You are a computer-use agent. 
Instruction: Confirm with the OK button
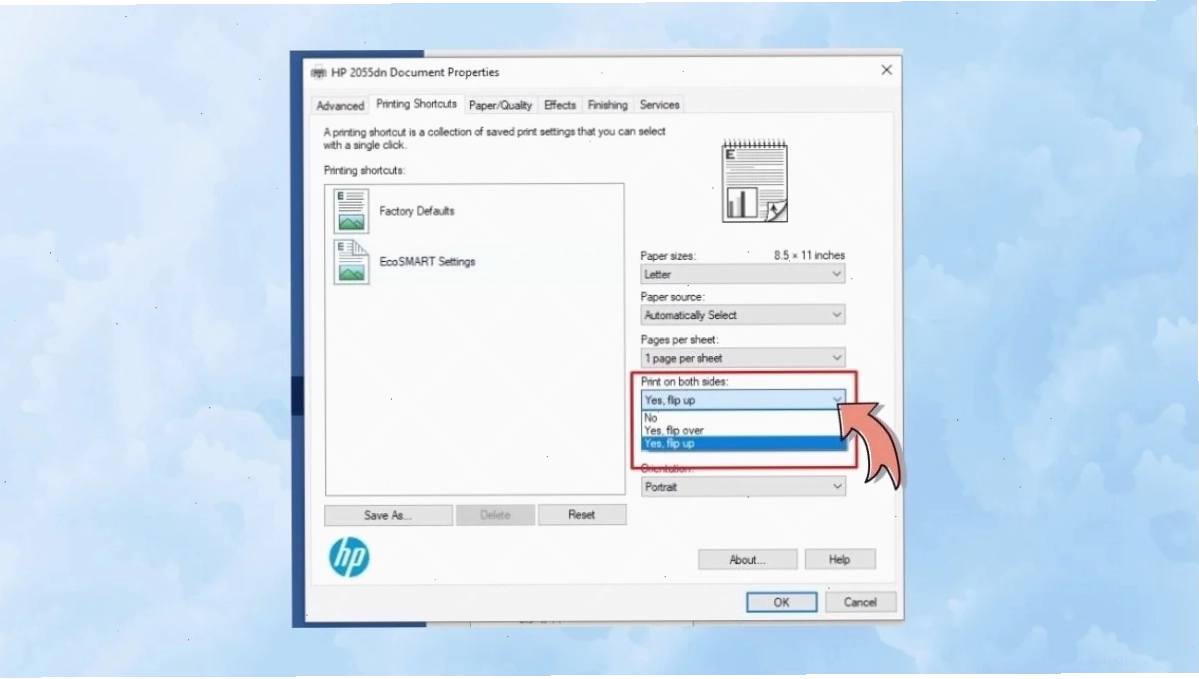781,603
